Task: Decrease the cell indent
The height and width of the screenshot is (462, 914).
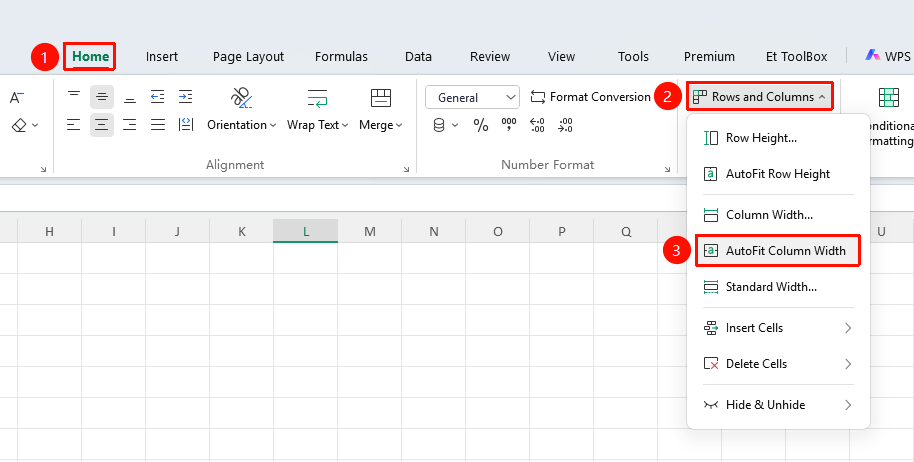Action: [x=157, y=97]
